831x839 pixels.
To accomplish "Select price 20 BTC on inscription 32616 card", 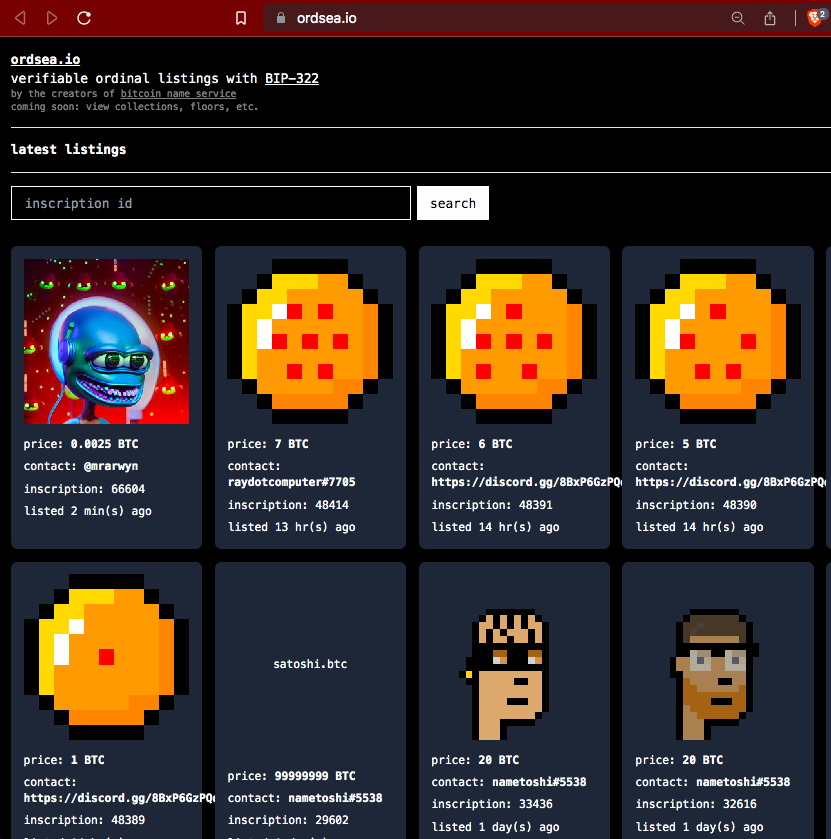I will (679, 760).
